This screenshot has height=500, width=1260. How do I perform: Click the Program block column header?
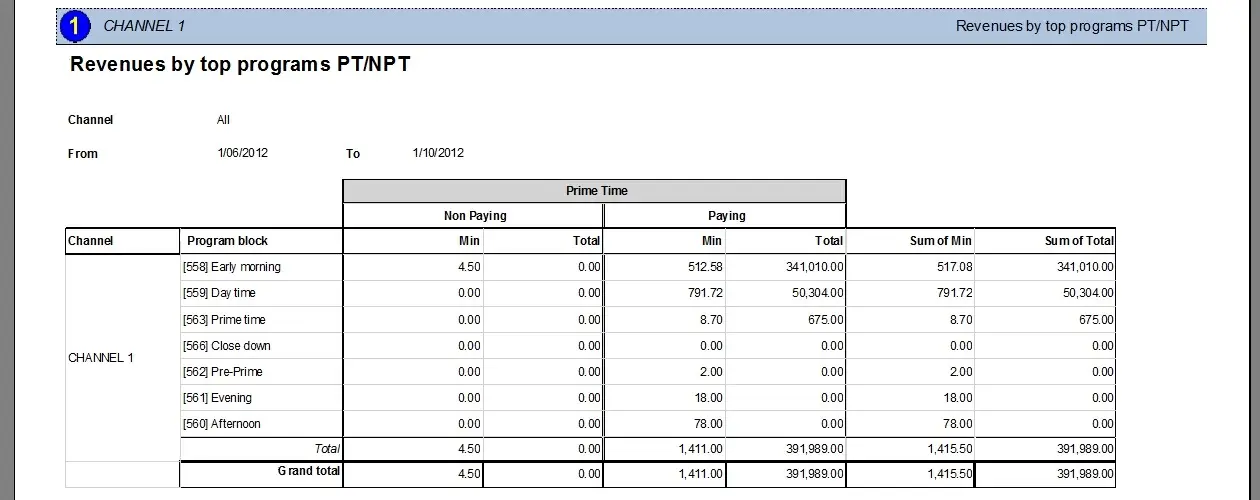[x=227, y=241]
